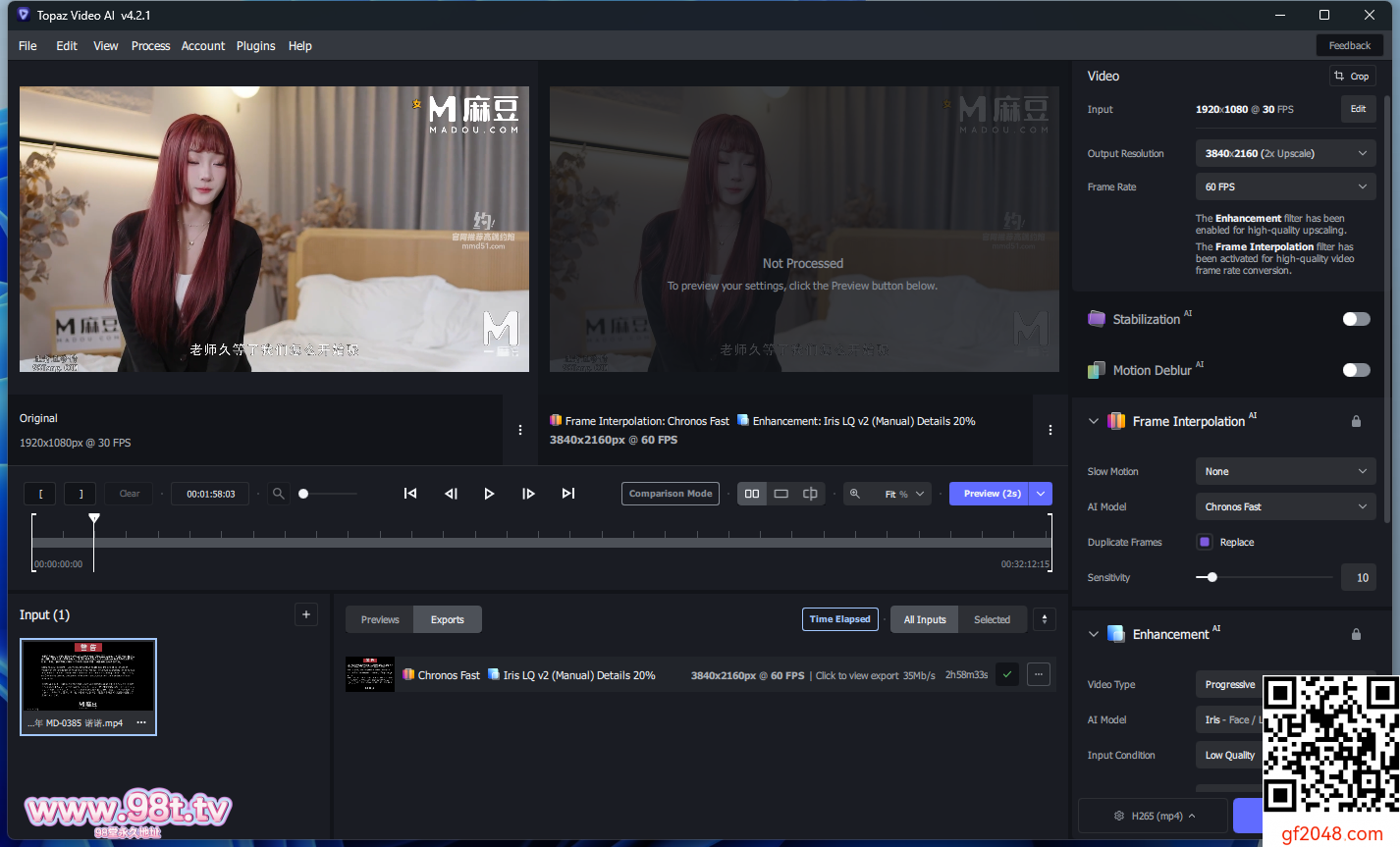Click the Sensitivity value field

(x=1359, y=577)
